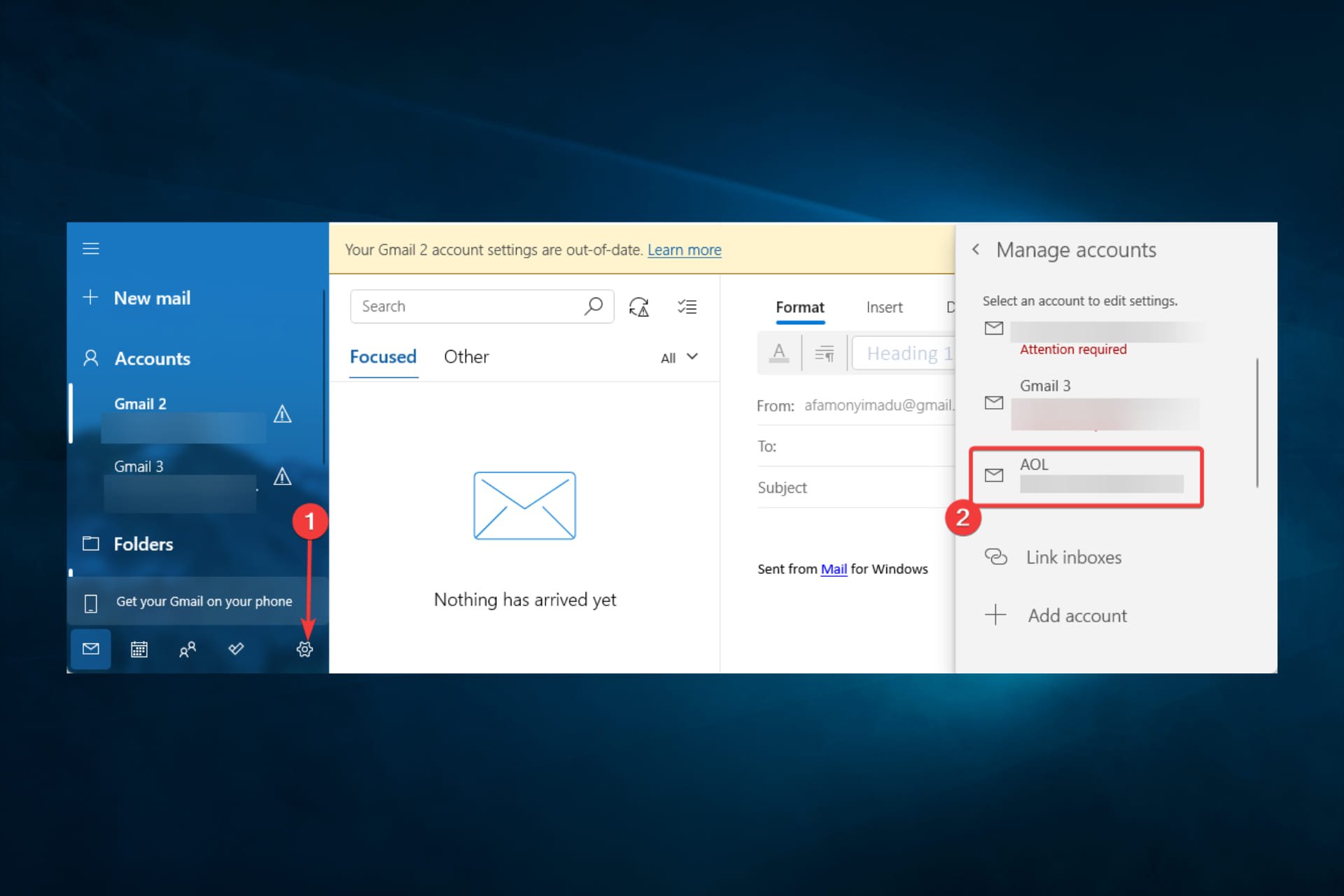Switch to the Other tab

pos(466,357)
